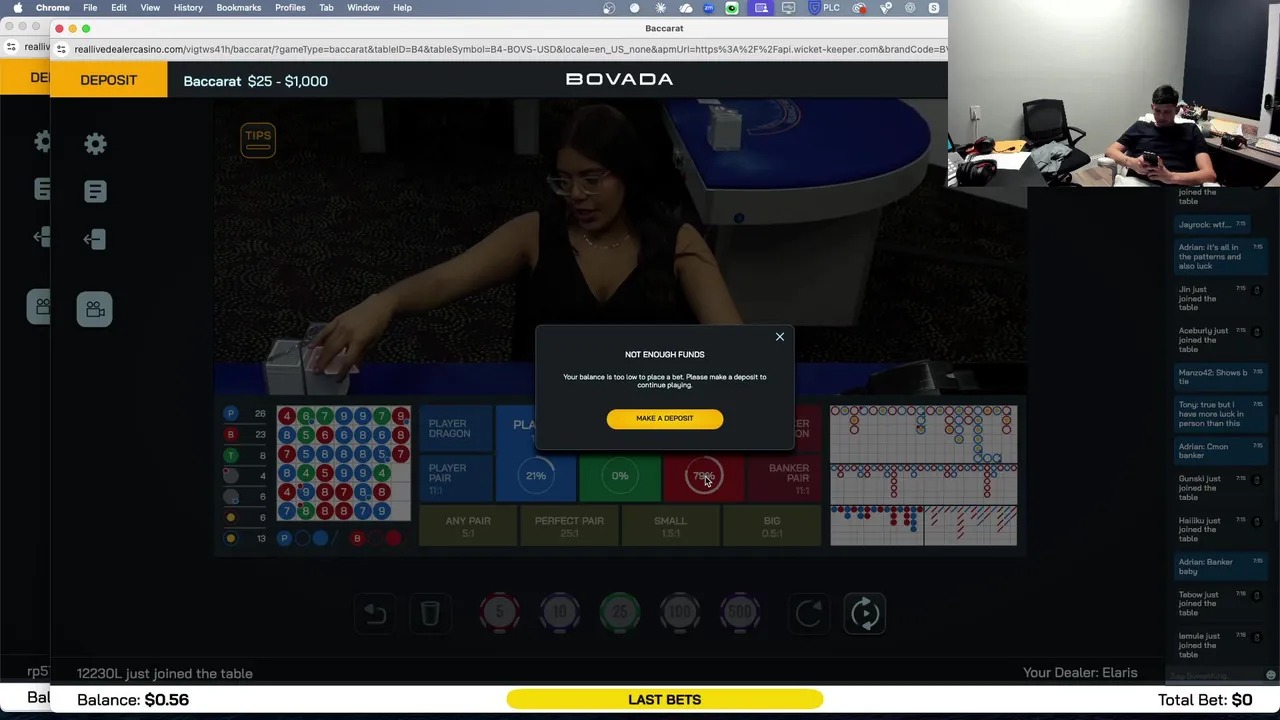
Task: Click the undo last bet icon
Action: tap(375, 613)
